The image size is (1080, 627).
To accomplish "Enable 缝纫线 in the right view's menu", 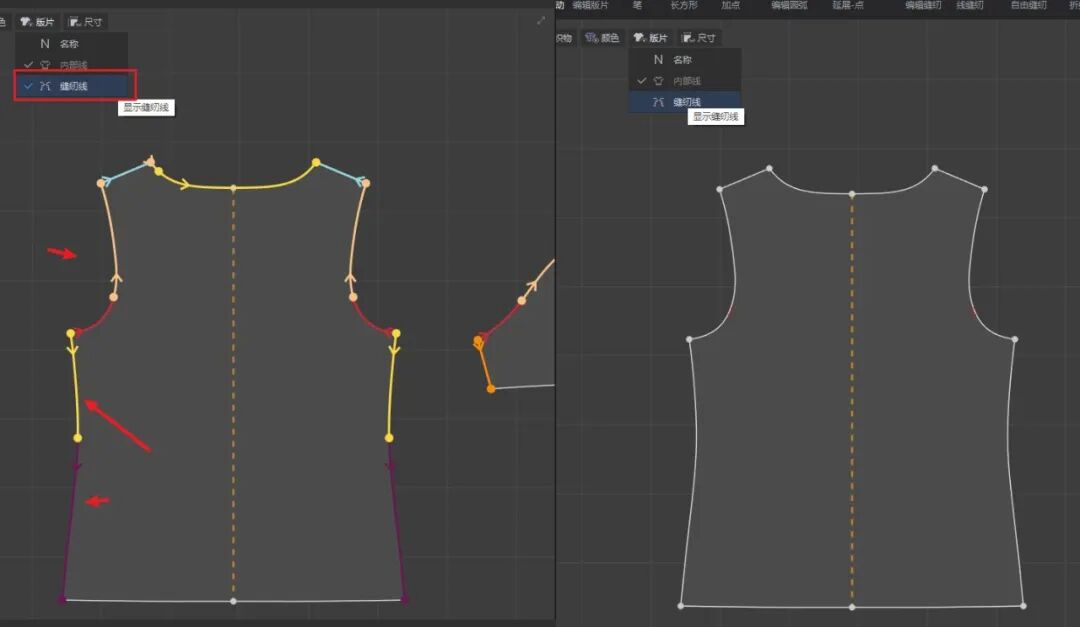I will (x=685, y=101).
